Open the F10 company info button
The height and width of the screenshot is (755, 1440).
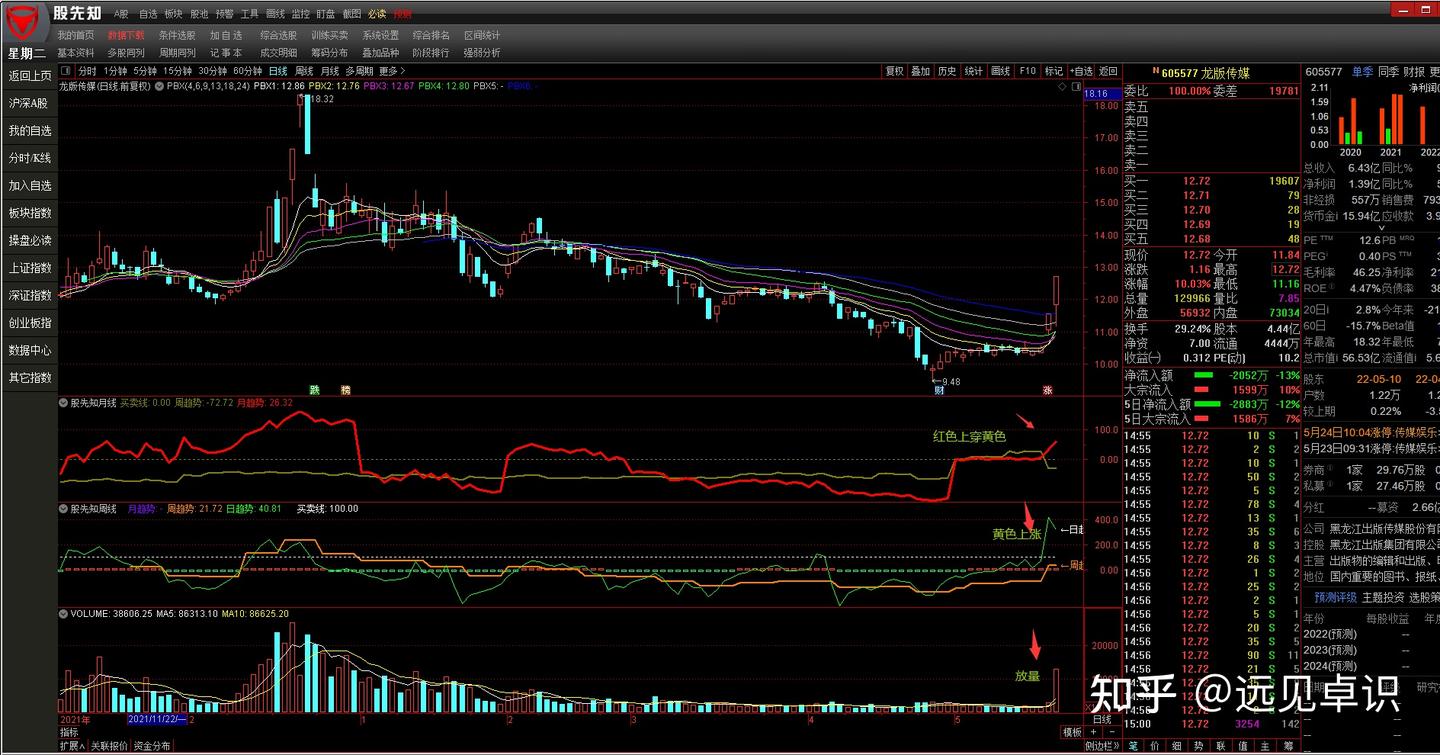[x=1027, y=72]
